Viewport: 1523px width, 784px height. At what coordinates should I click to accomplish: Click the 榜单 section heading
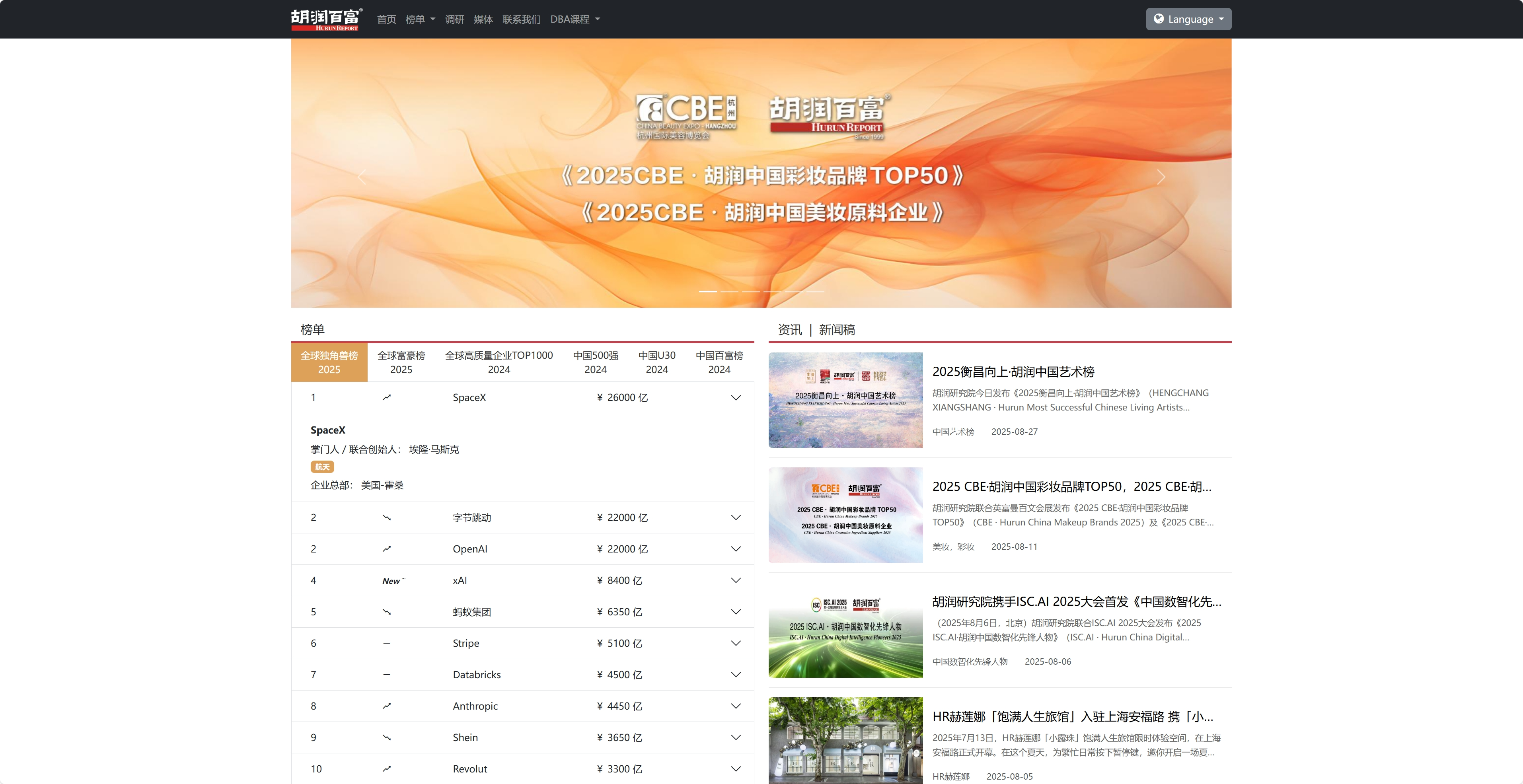pyautogui.click(x=312, y=329)
